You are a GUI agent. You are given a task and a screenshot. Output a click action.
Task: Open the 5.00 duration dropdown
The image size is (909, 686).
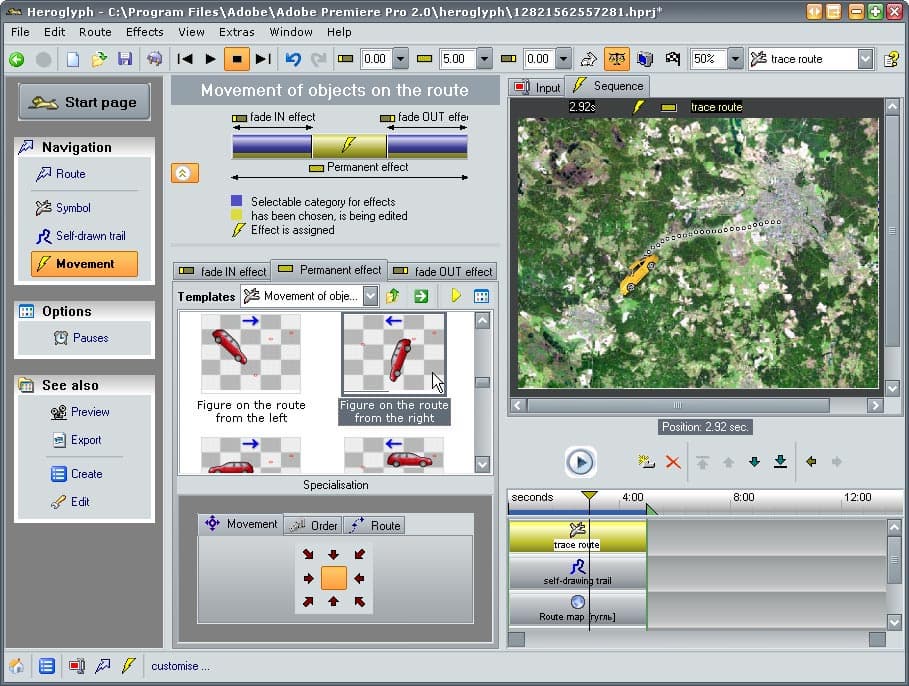click(485, 59)
